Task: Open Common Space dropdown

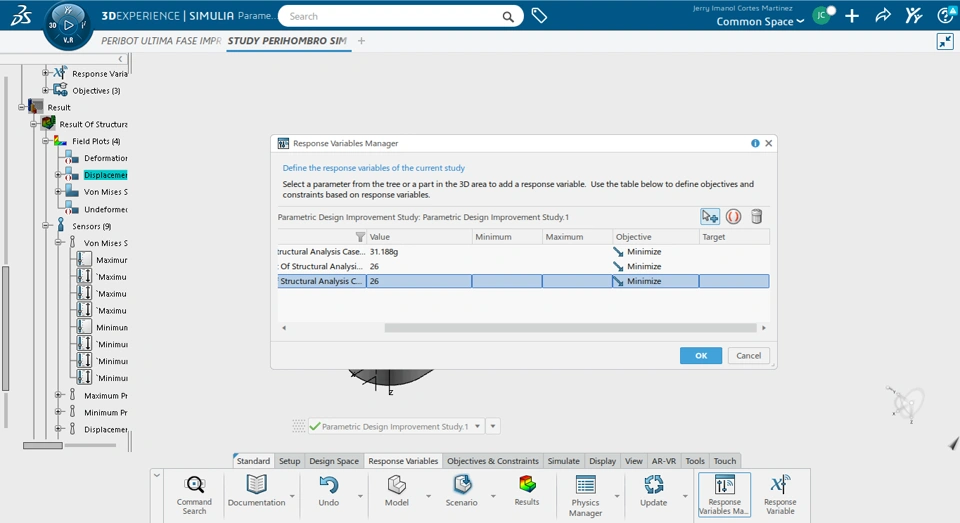Action: [x=760, y=21]
